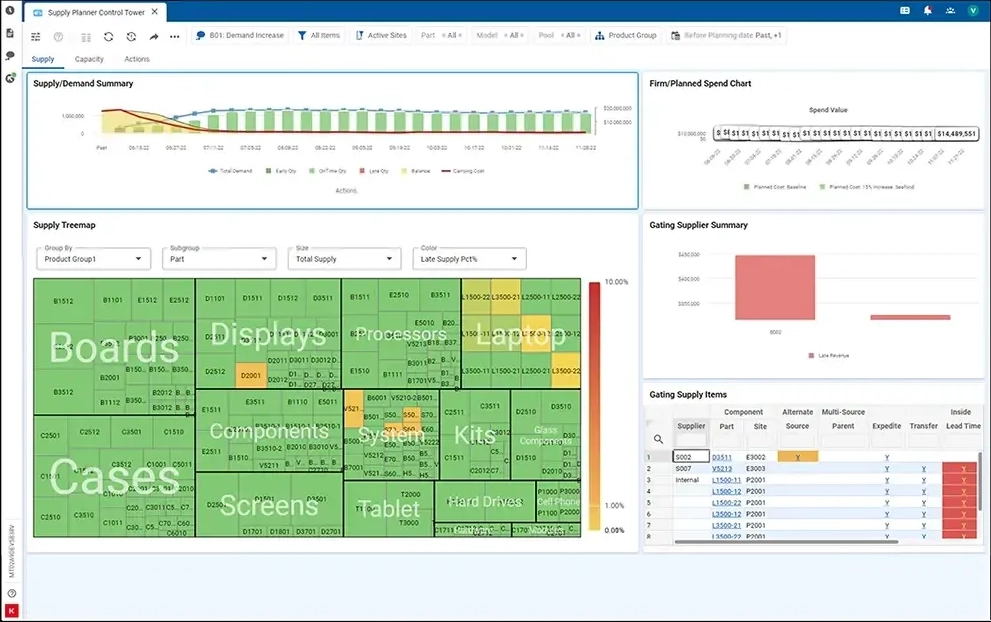Open the document icon in the left sidebar
991x622 pixels.
click(x=9, y=33)
